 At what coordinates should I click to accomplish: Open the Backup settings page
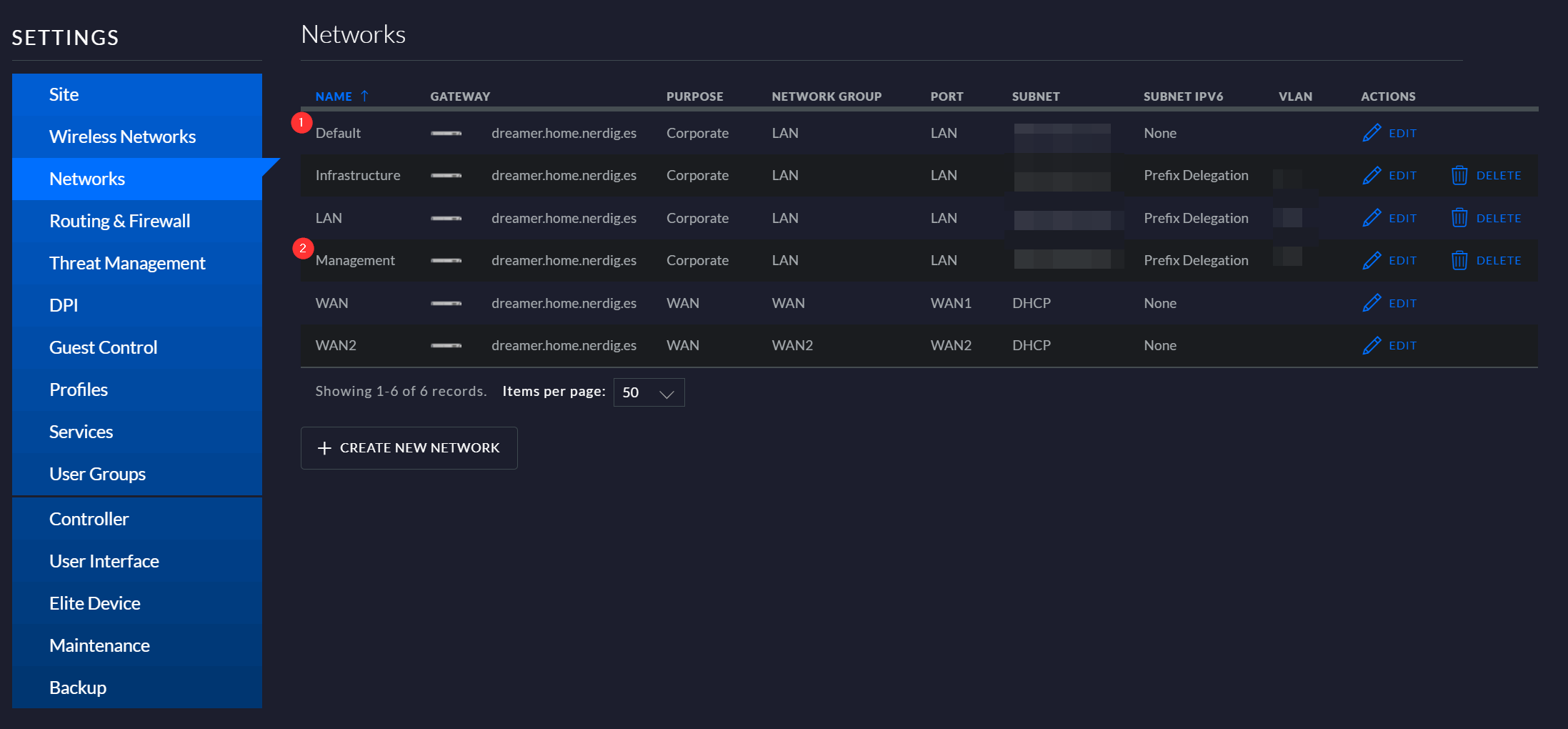tap(78, 688)
